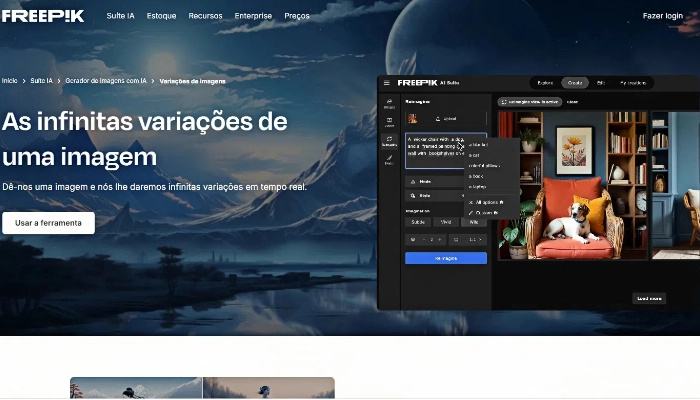This screenshot has width=700, height=400.
Task: Decrease the image count with the minus
Action: (424, 240)
